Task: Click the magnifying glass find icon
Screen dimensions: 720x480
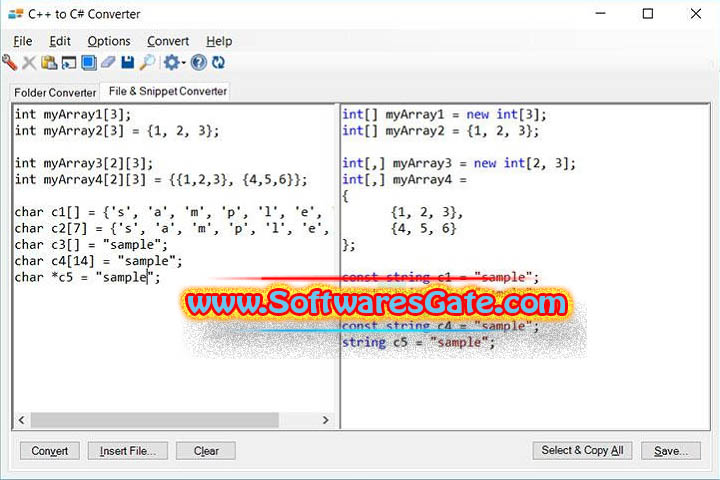Action: pos(147,62)
